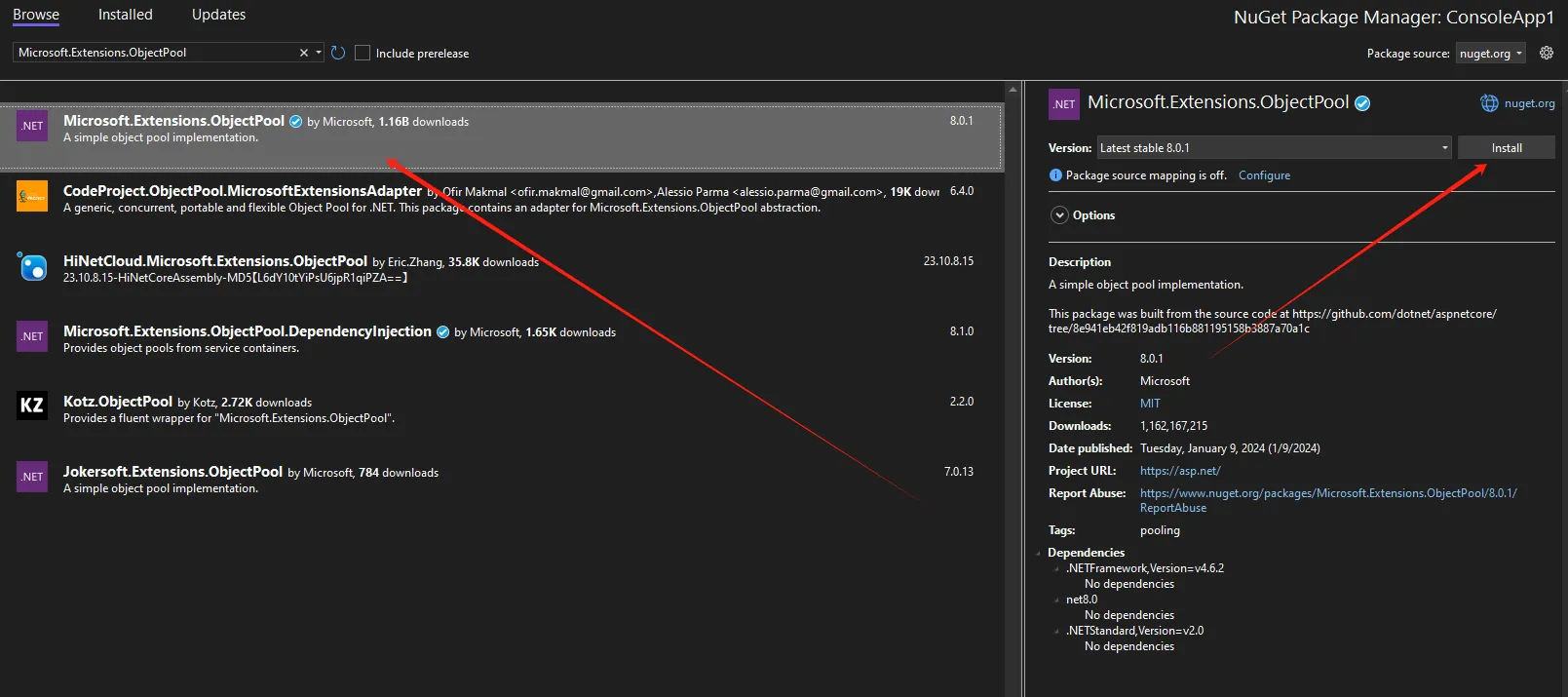Image resolution: width=1568 pixels, height=697 pixels.
Task: Click the Microsoft.Extensions.ObjectPool .NET package icon in list
Action: coord(32,126)
